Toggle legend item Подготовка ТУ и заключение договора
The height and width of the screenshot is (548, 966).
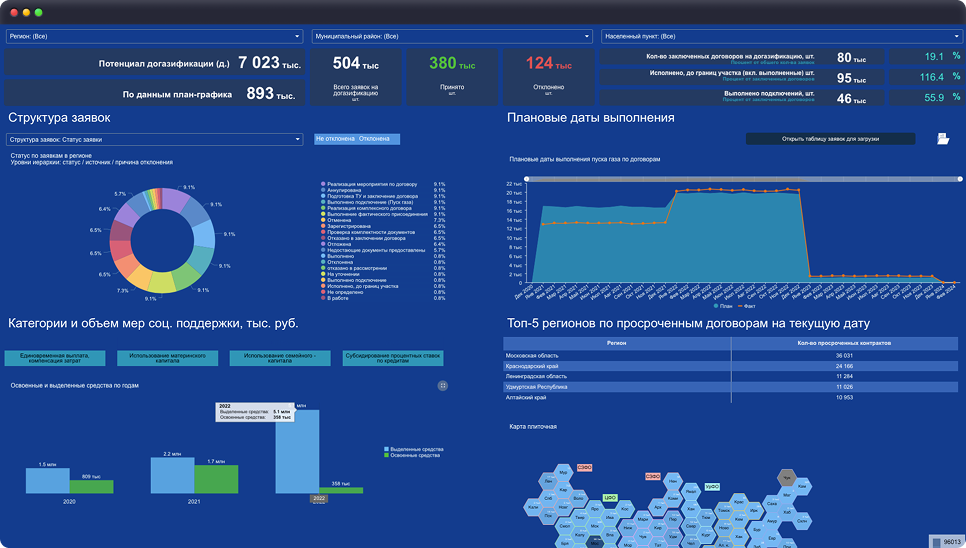(370, 196)
